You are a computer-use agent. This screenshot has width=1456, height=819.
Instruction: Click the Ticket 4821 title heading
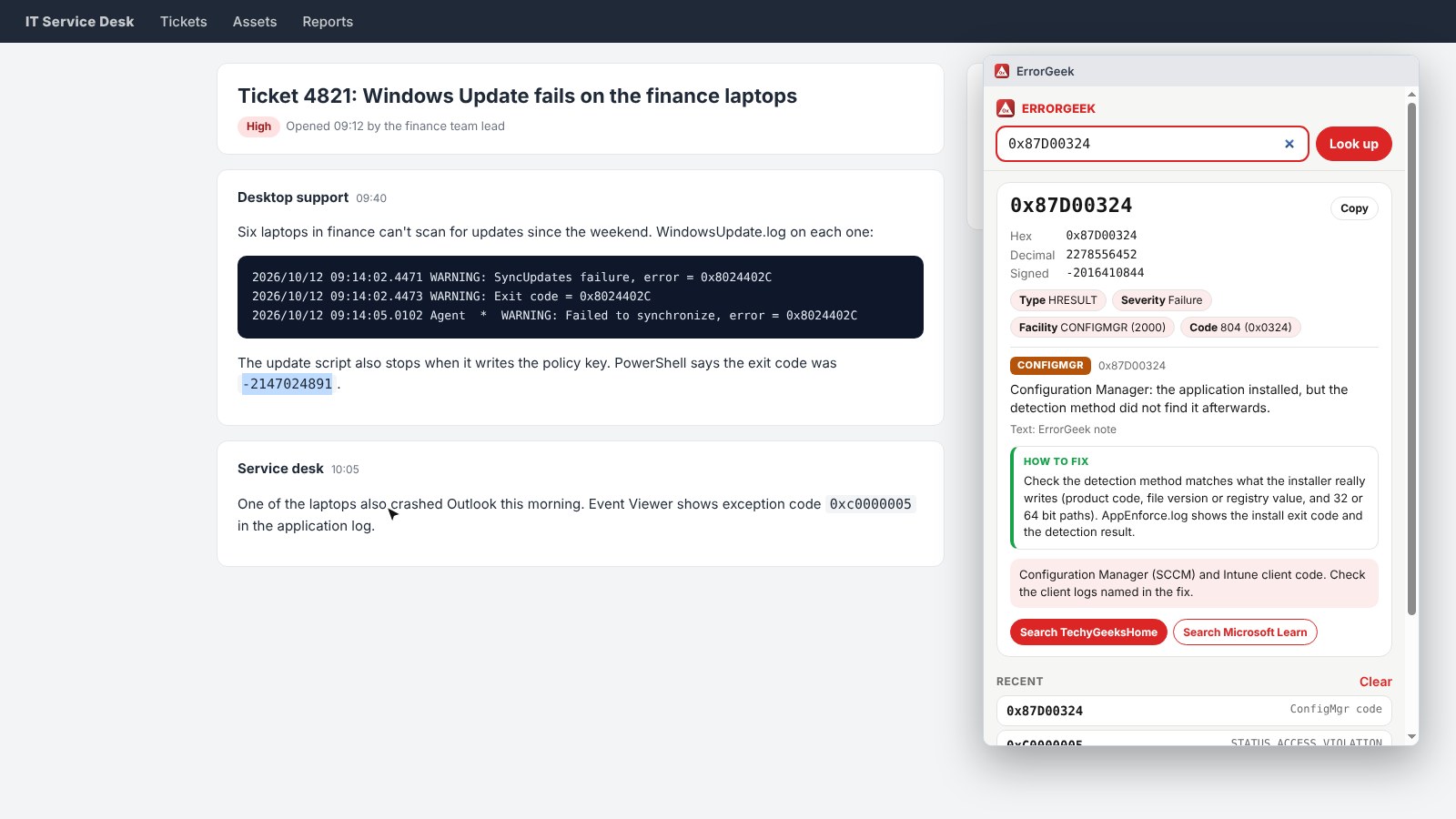[x=517, y=96]
